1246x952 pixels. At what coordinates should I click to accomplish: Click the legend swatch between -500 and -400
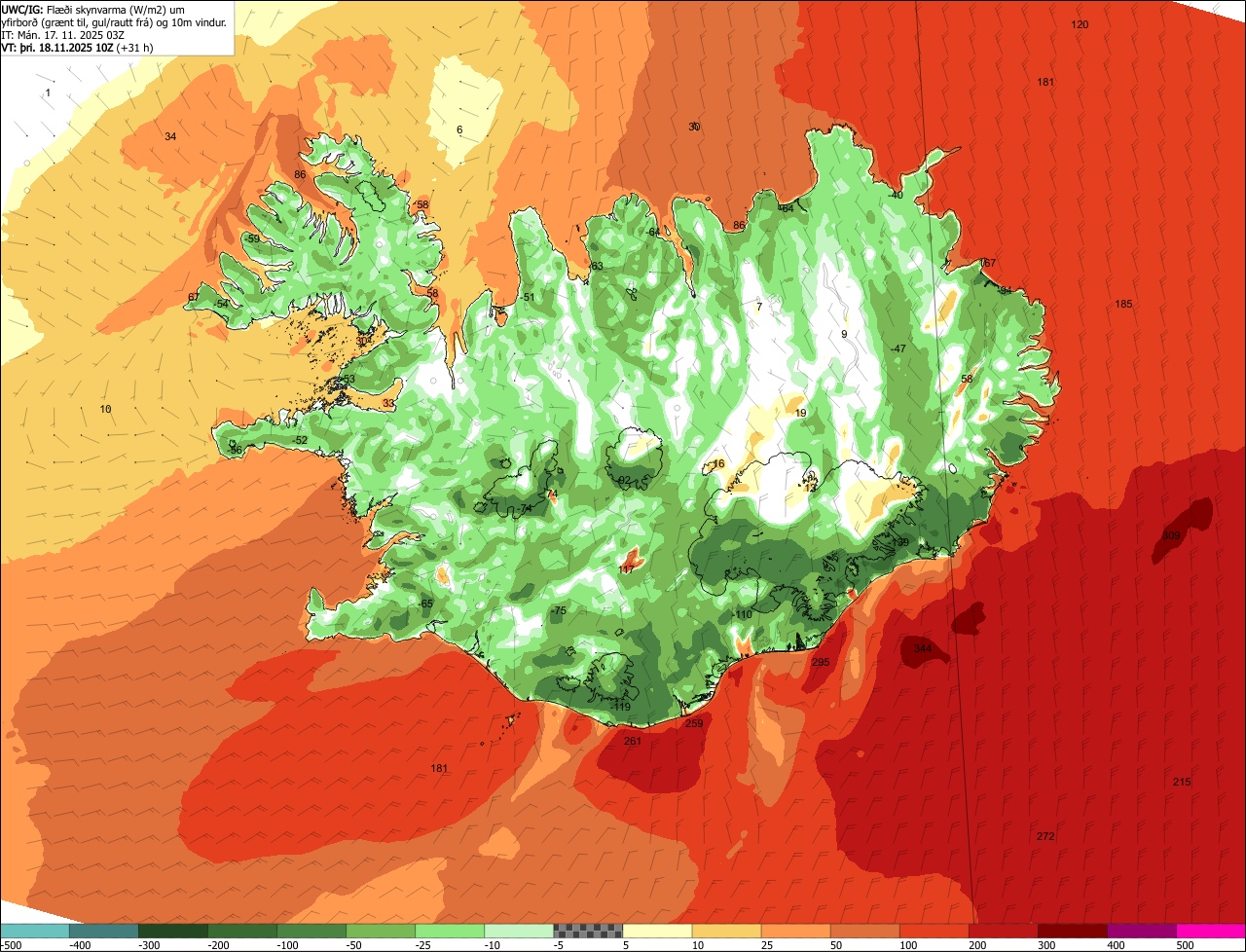(x=35, y=931)
